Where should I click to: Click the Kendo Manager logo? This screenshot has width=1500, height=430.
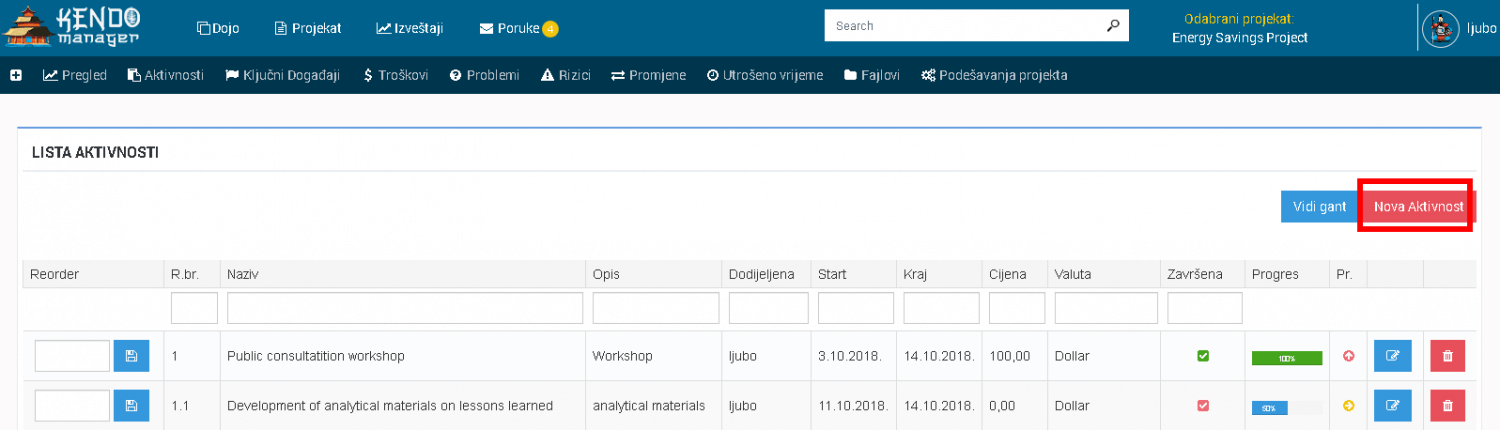point(71,27)
